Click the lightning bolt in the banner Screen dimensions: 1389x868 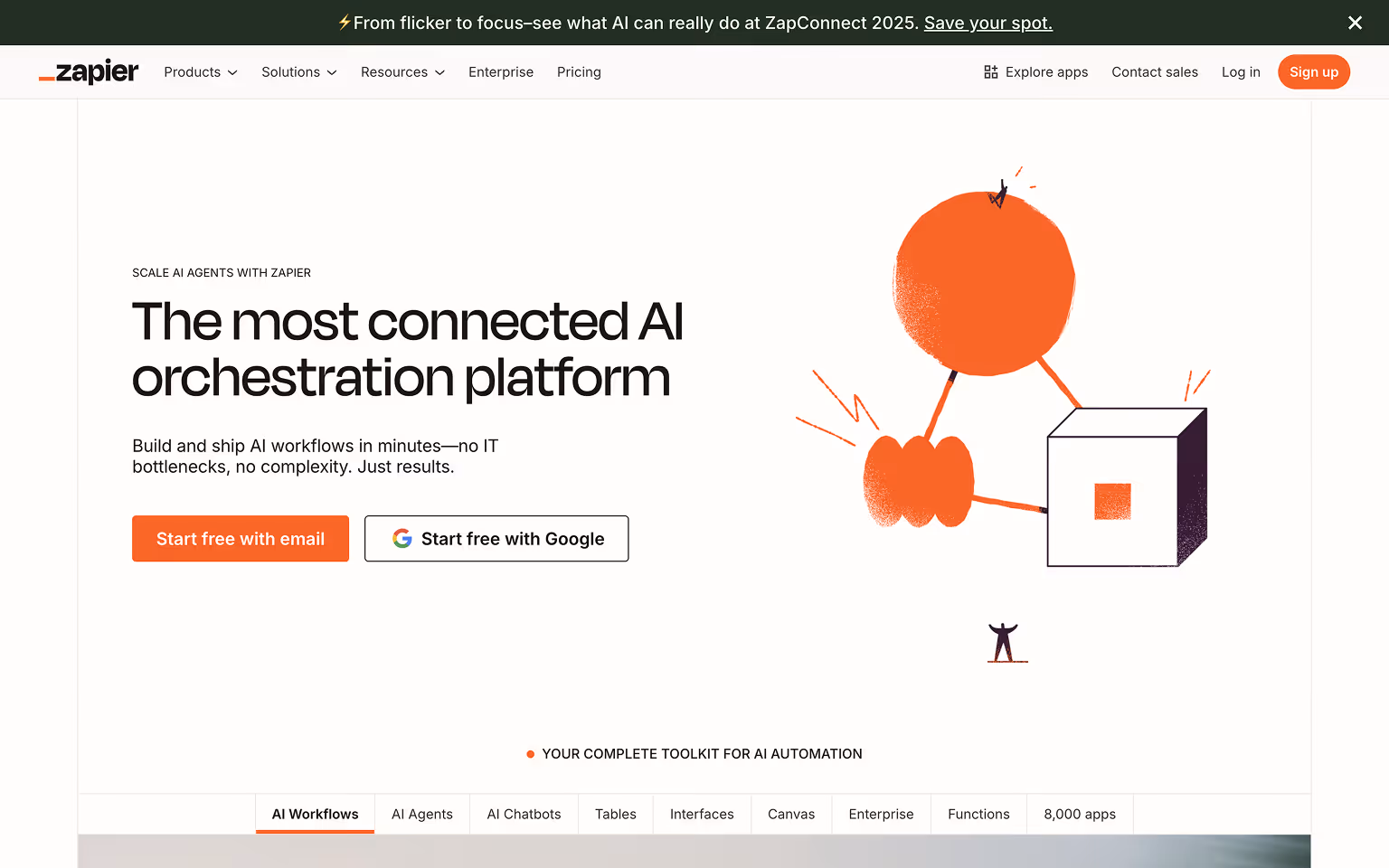(345, 22)
